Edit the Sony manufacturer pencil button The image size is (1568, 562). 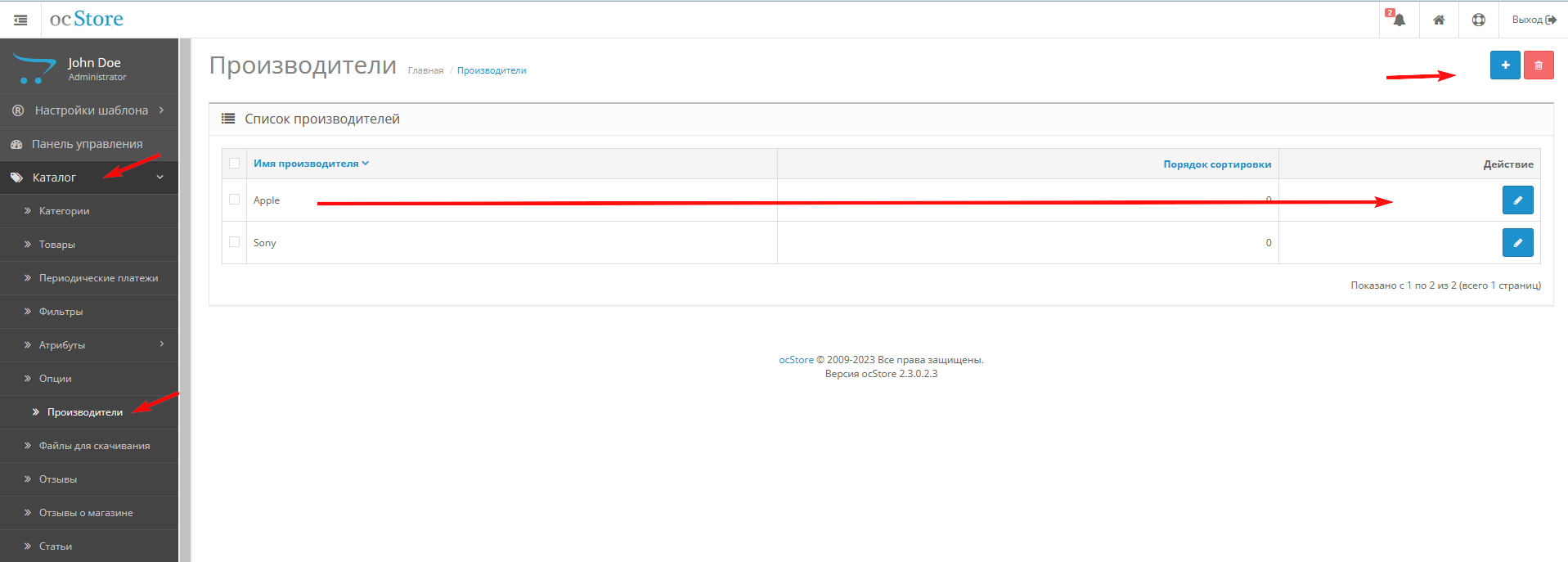tap(1517, 243)
